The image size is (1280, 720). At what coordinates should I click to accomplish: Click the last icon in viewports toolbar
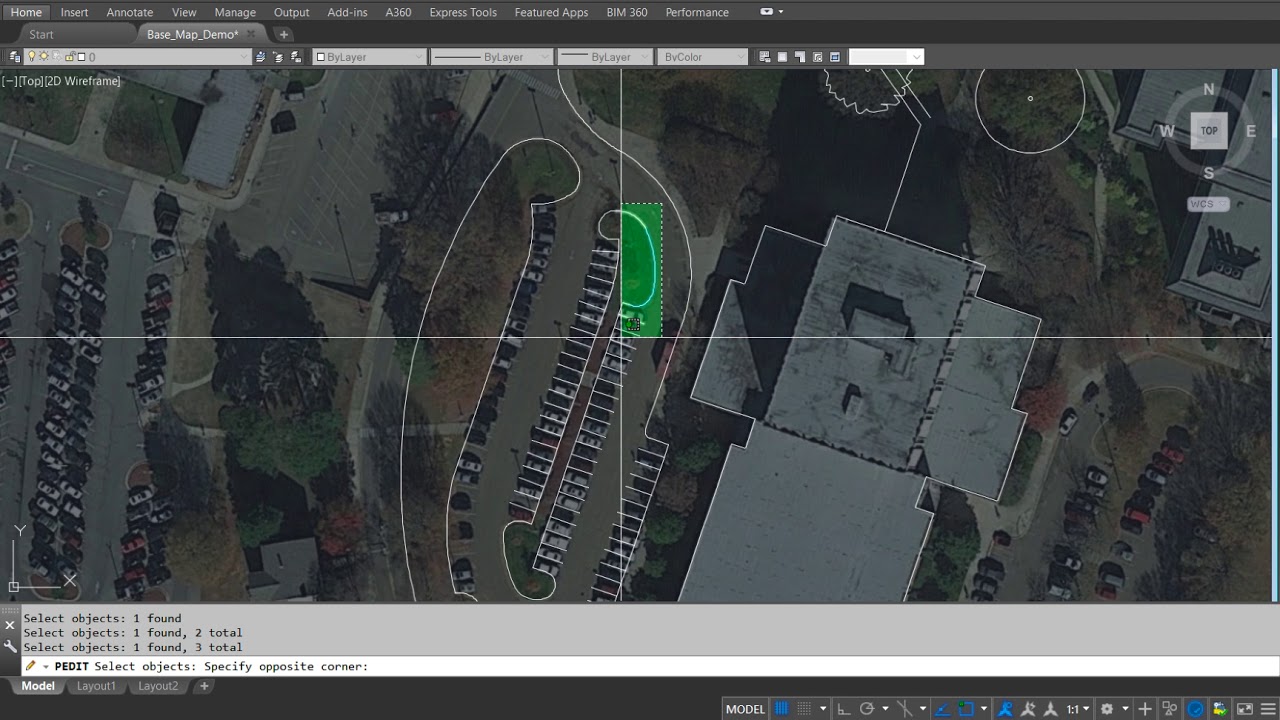click(x=835, y=57)
